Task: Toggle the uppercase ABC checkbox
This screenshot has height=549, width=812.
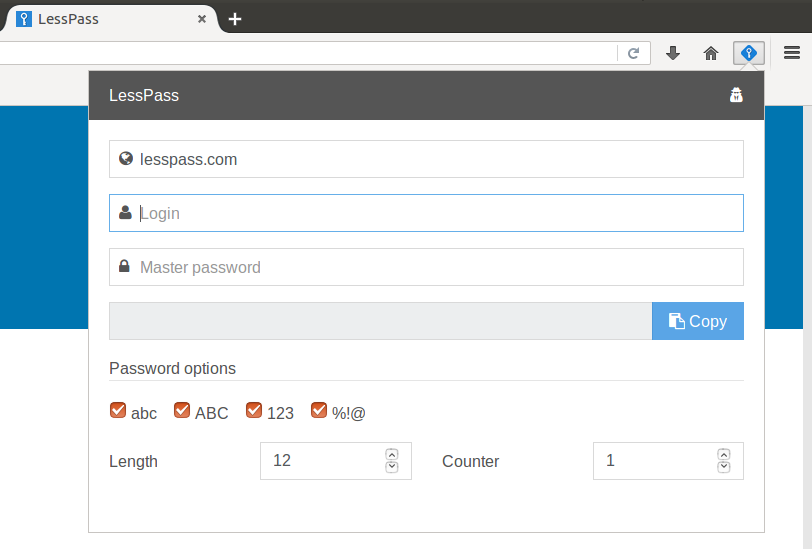Action: 182,410
